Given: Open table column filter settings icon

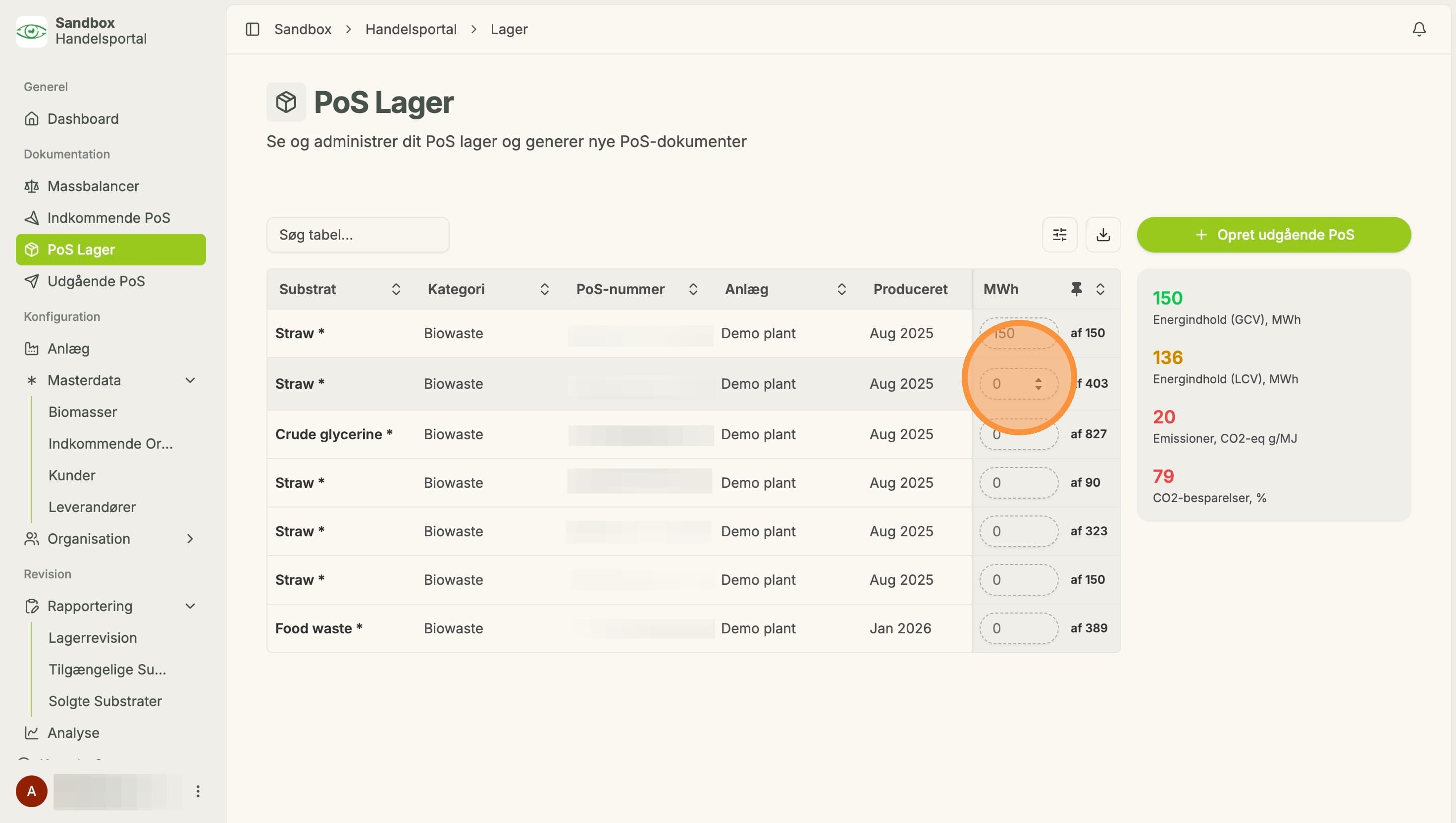Looking at the screenshot, I should pyautogui.click(x=1059, y=235).
